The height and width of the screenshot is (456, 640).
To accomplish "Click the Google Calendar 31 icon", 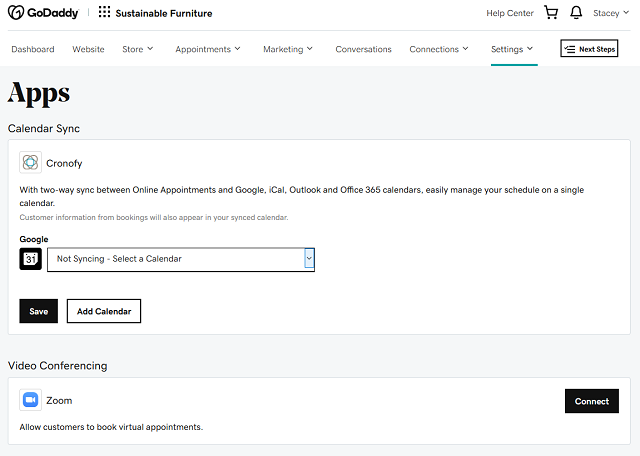I will pyautogui.click(x=30, y=259).
